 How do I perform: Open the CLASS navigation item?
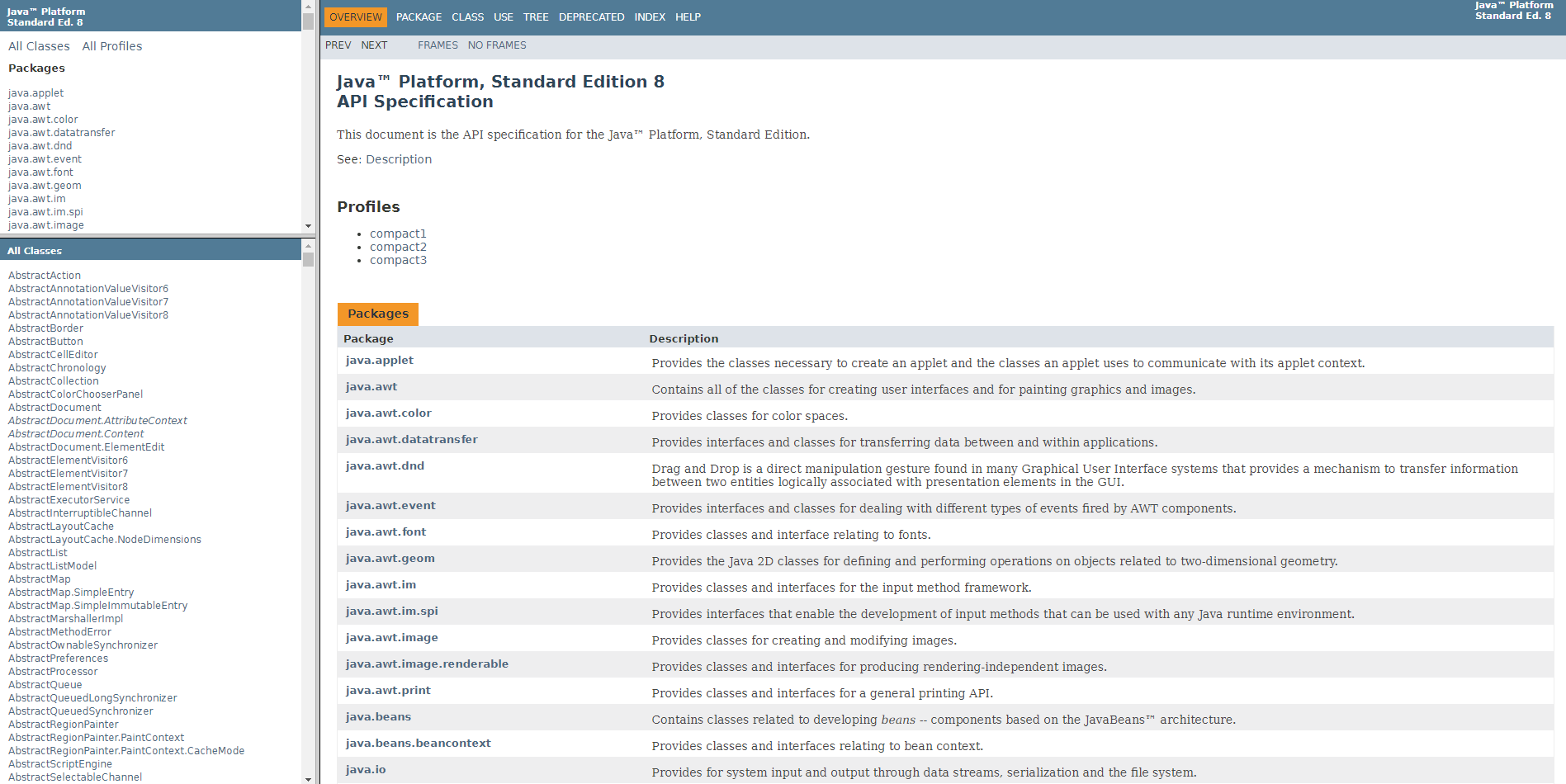pyautogui.click(x=467, y=17)
